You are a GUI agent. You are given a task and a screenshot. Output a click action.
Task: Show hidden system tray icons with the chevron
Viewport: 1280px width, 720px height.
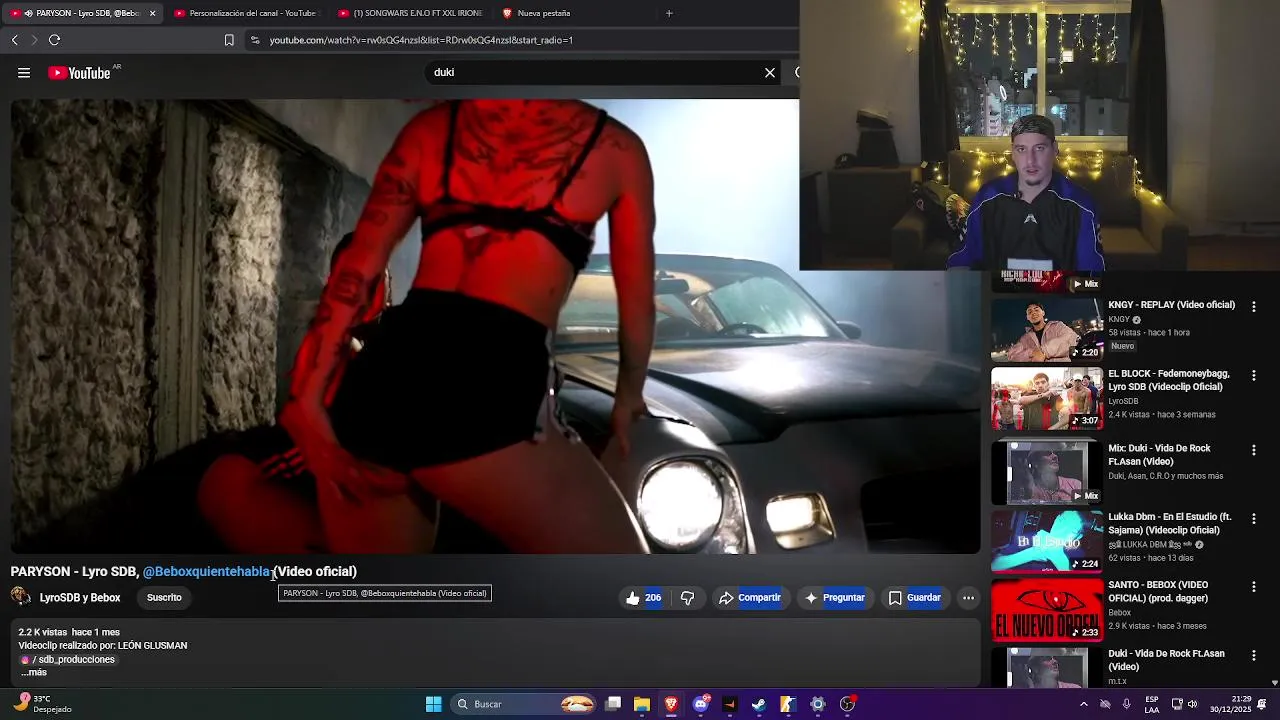pos(1083,704)
